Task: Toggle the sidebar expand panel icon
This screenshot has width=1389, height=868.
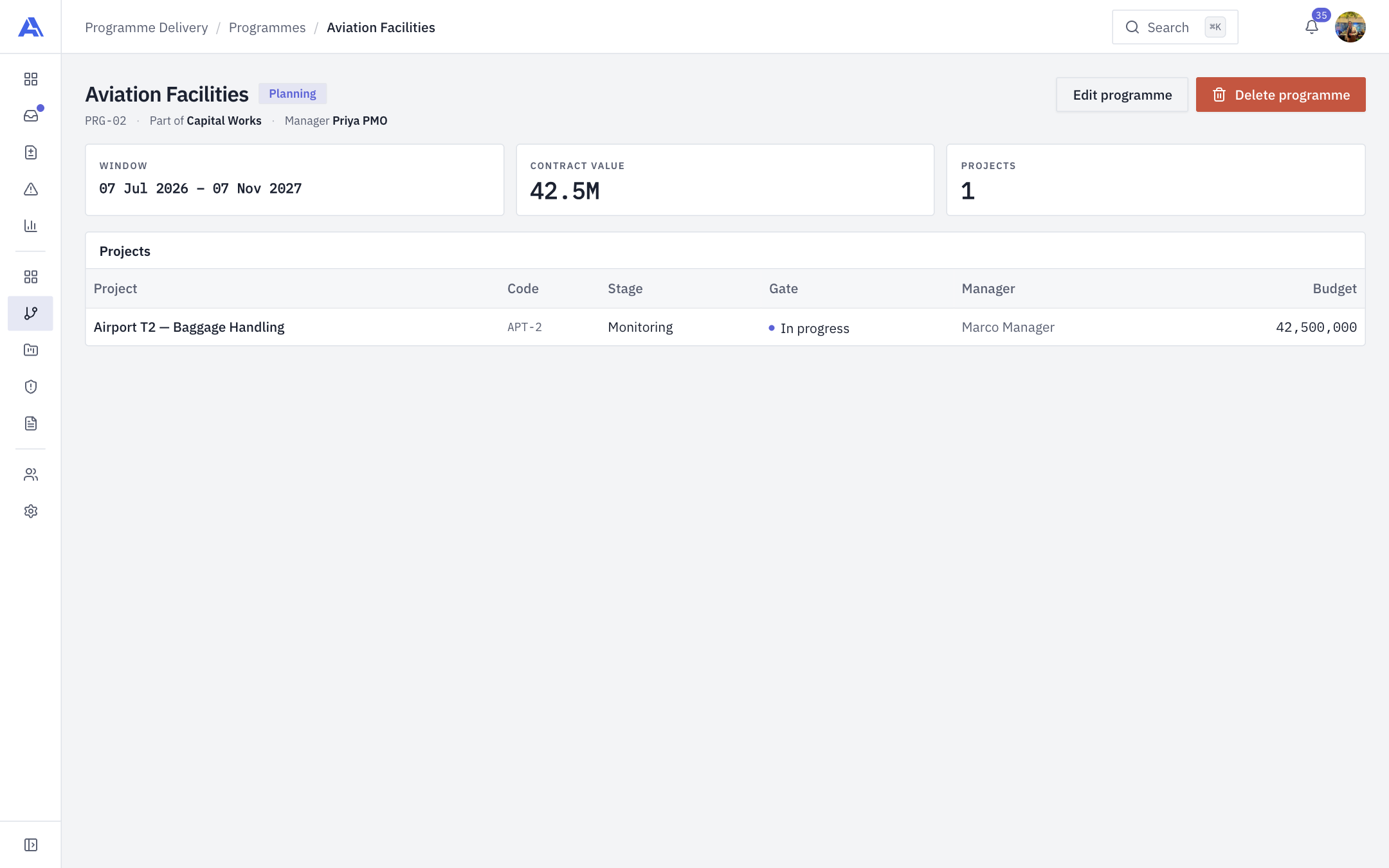Action: click(31, 845)
